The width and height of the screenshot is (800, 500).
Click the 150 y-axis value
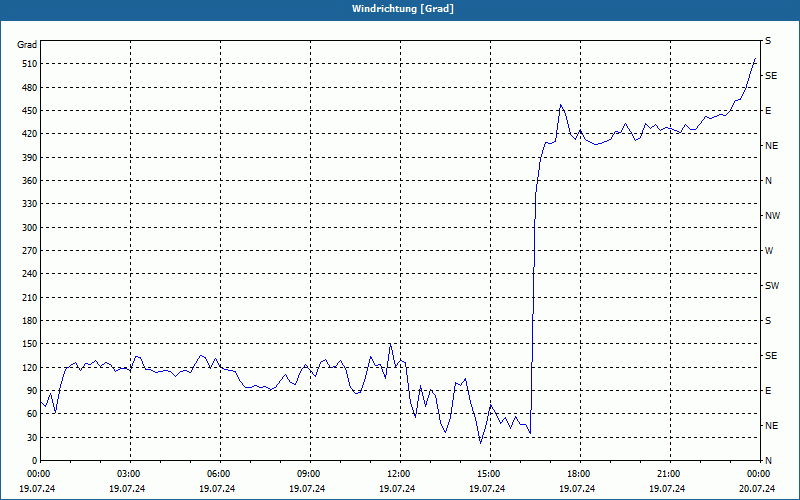point(30,344)
